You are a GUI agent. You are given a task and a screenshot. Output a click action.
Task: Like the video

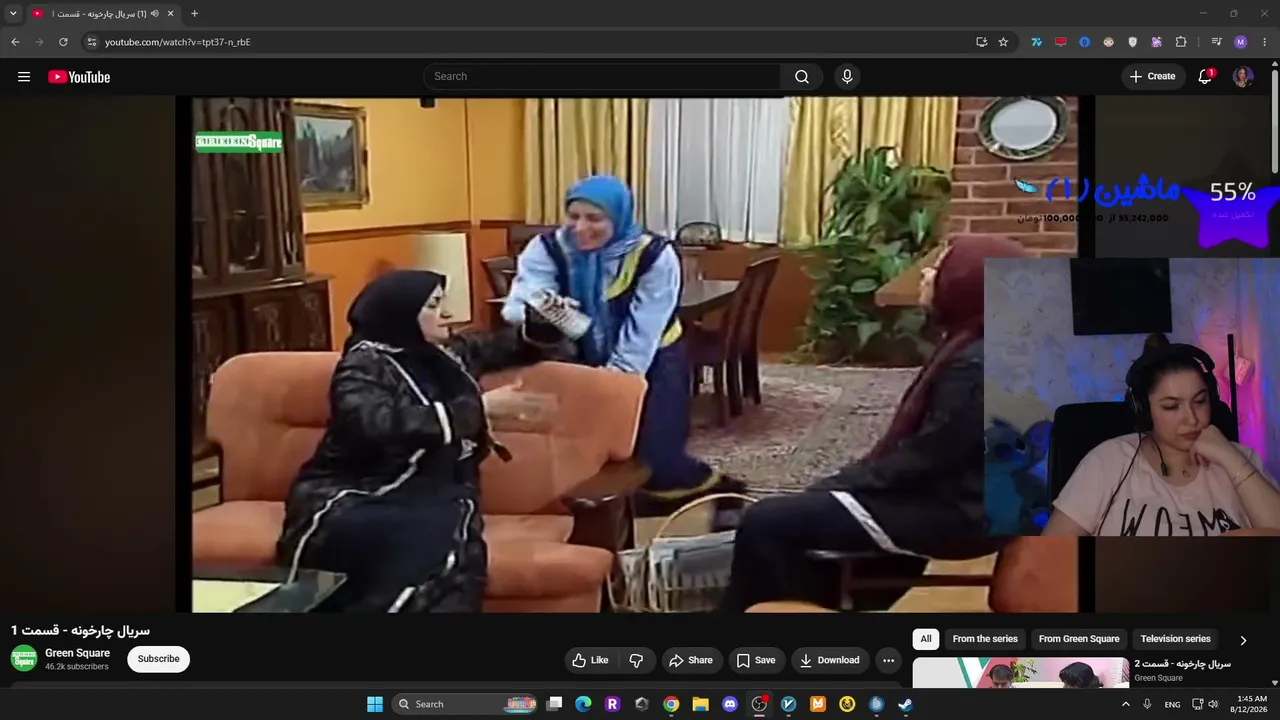coord(590,660)
